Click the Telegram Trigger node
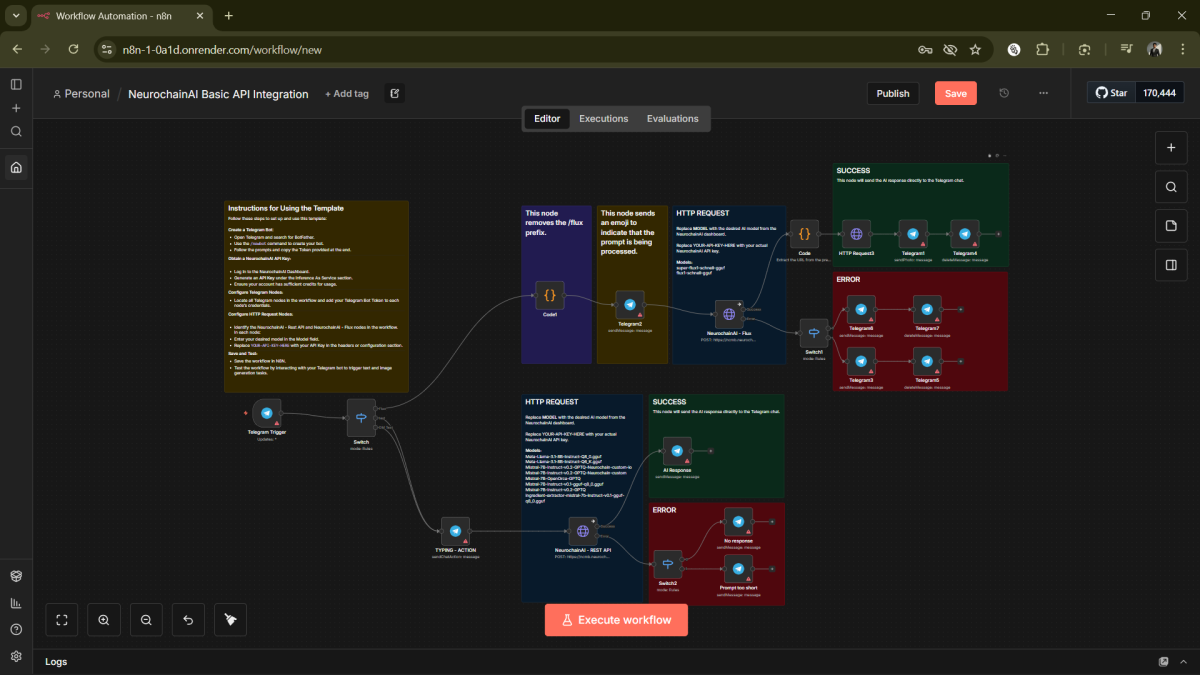 pyautogui.click(x=266, y=414)
